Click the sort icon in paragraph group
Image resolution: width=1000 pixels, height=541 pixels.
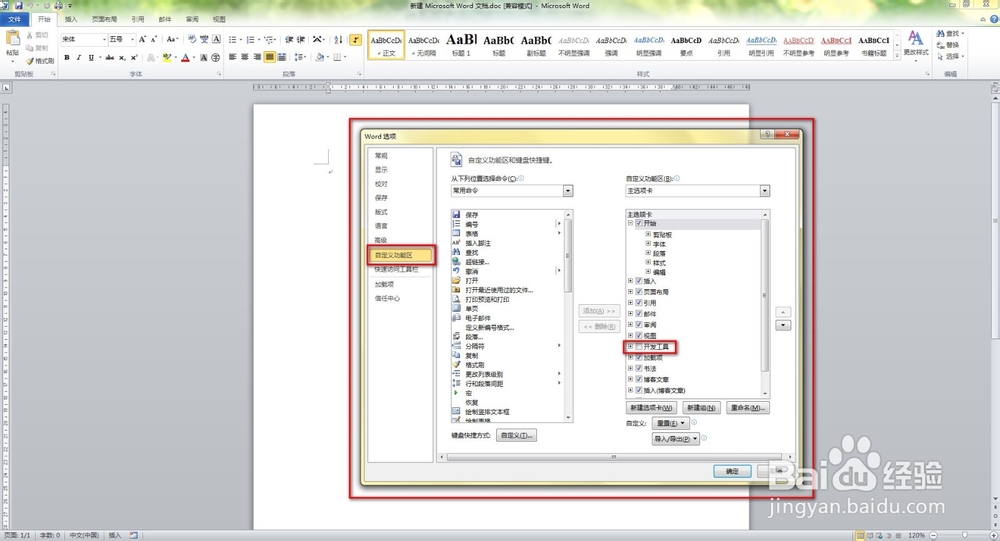click(338, 40)
